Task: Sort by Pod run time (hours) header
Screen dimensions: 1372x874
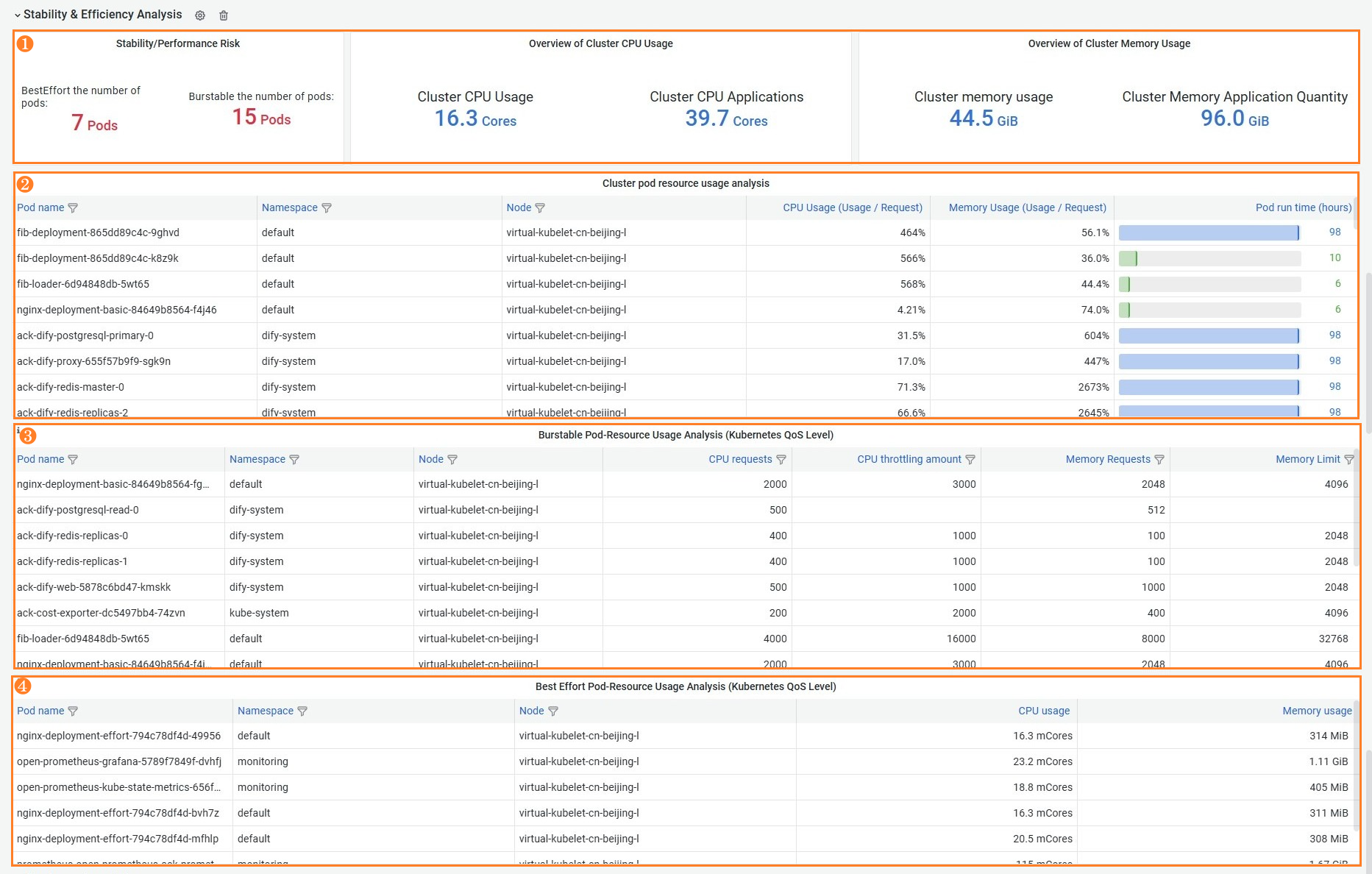Action: click(x=1304, y=207)
